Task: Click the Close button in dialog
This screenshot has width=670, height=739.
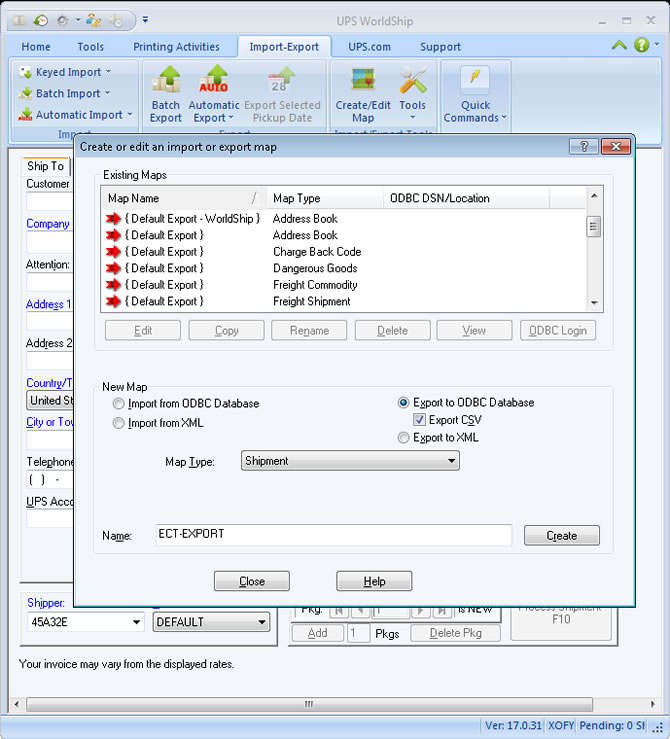Action: 252,581
